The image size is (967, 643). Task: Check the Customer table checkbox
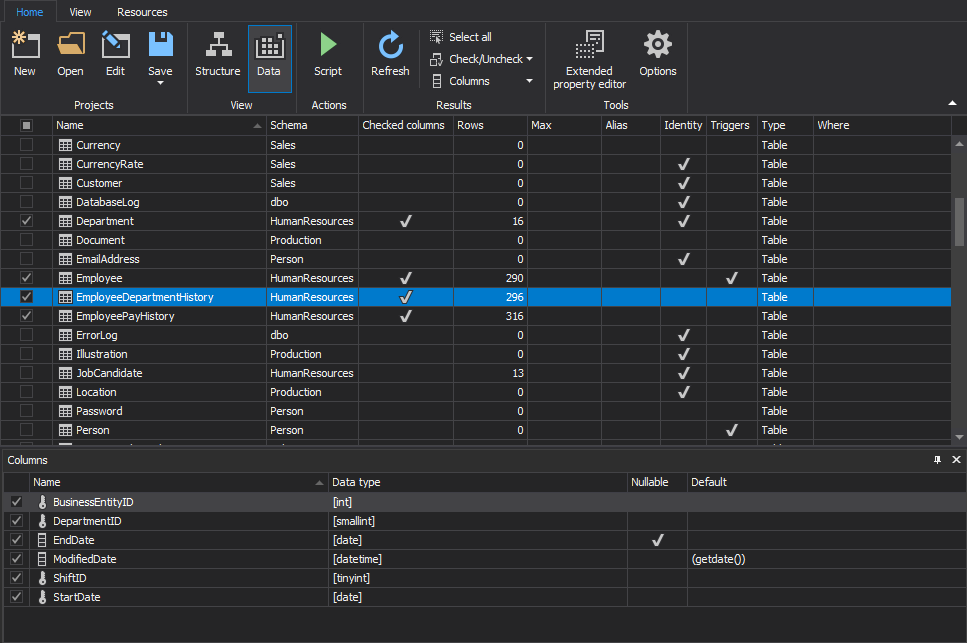(27, 183)
